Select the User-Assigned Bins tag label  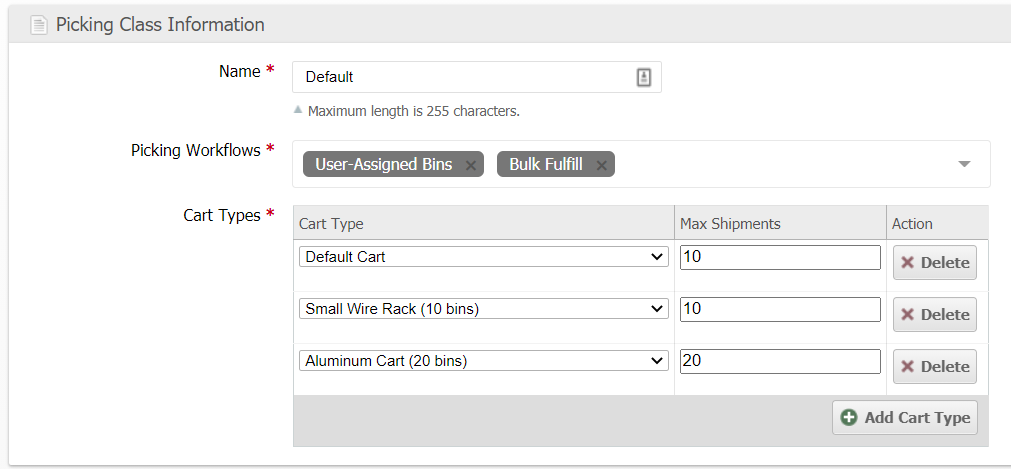[x=383, y=165]
